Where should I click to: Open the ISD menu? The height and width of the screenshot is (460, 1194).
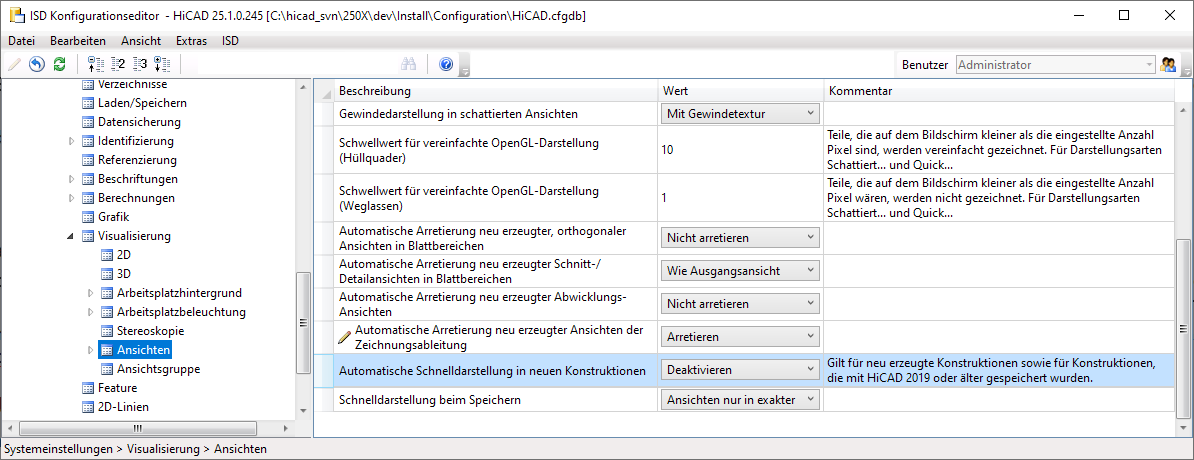[x=230, y=40]
